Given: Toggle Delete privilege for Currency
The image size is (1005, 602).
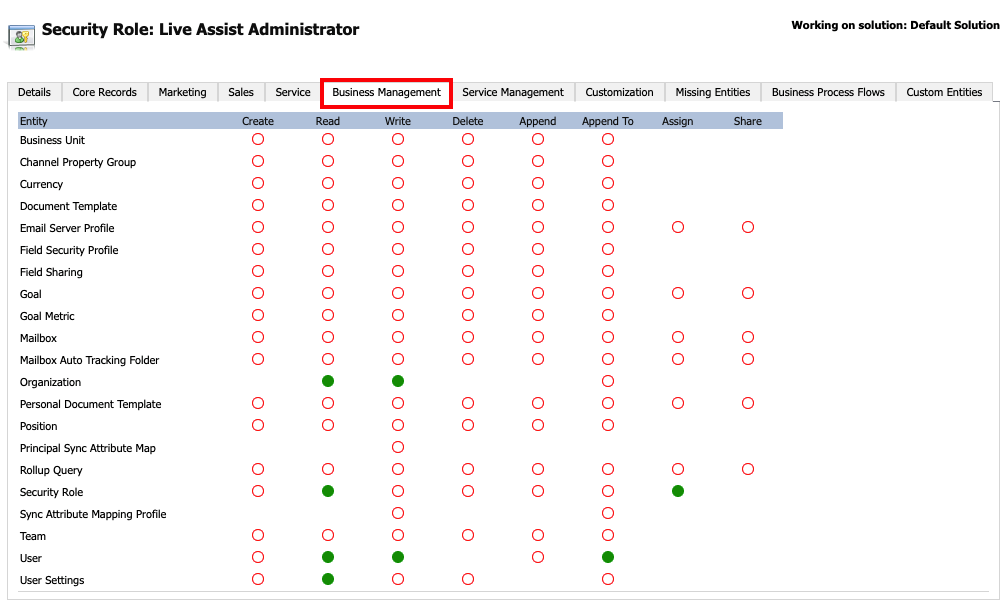Looking at the screenshot, I should (468, 183).
